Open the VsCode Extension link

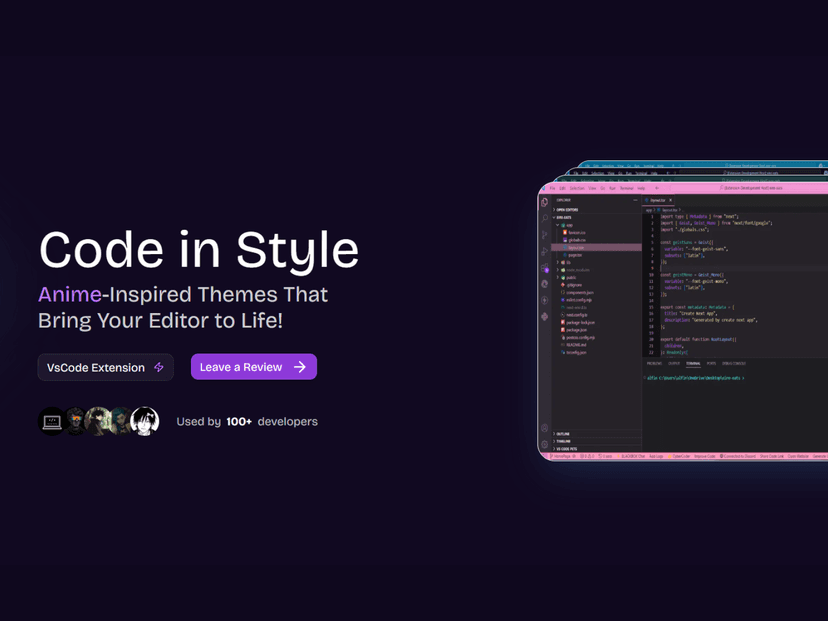(105, 368)
